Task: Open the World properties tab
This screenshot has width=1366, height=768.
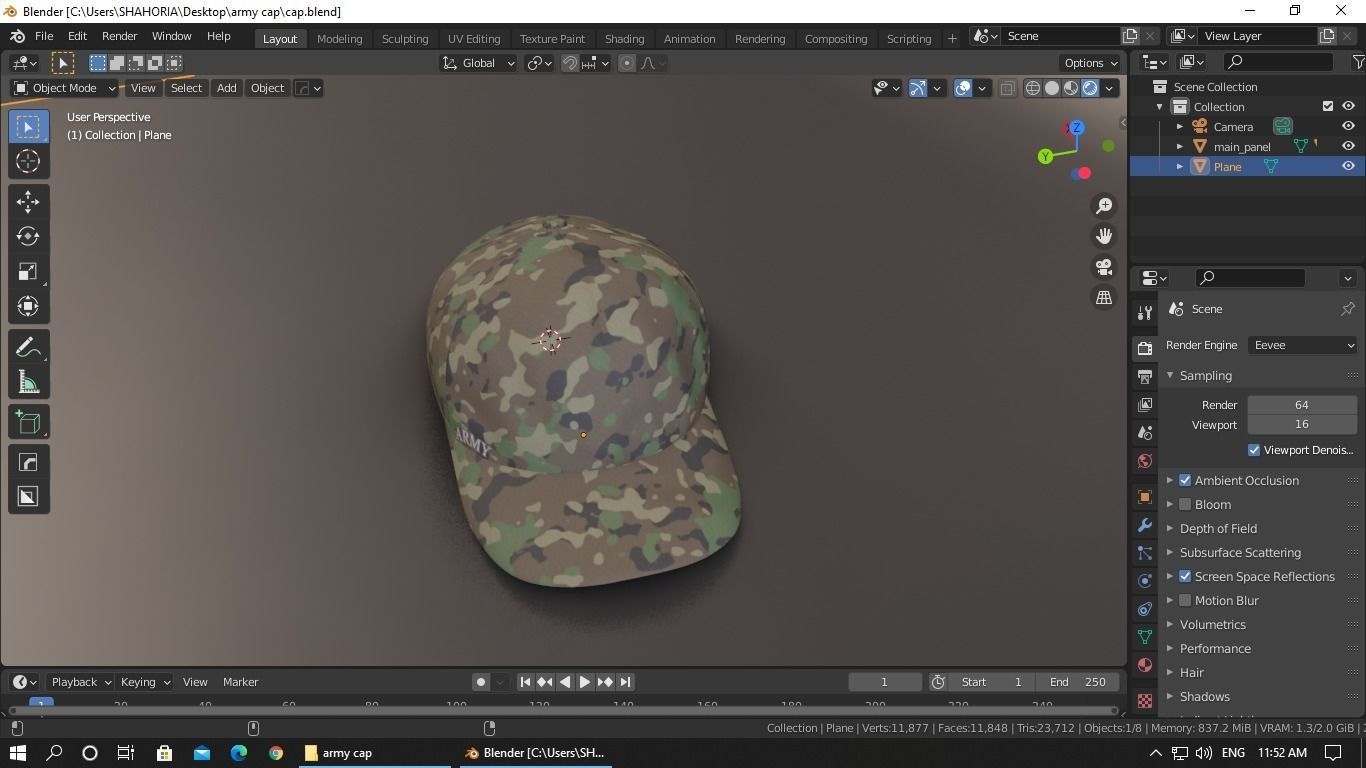Action: tap(1145, 461)
